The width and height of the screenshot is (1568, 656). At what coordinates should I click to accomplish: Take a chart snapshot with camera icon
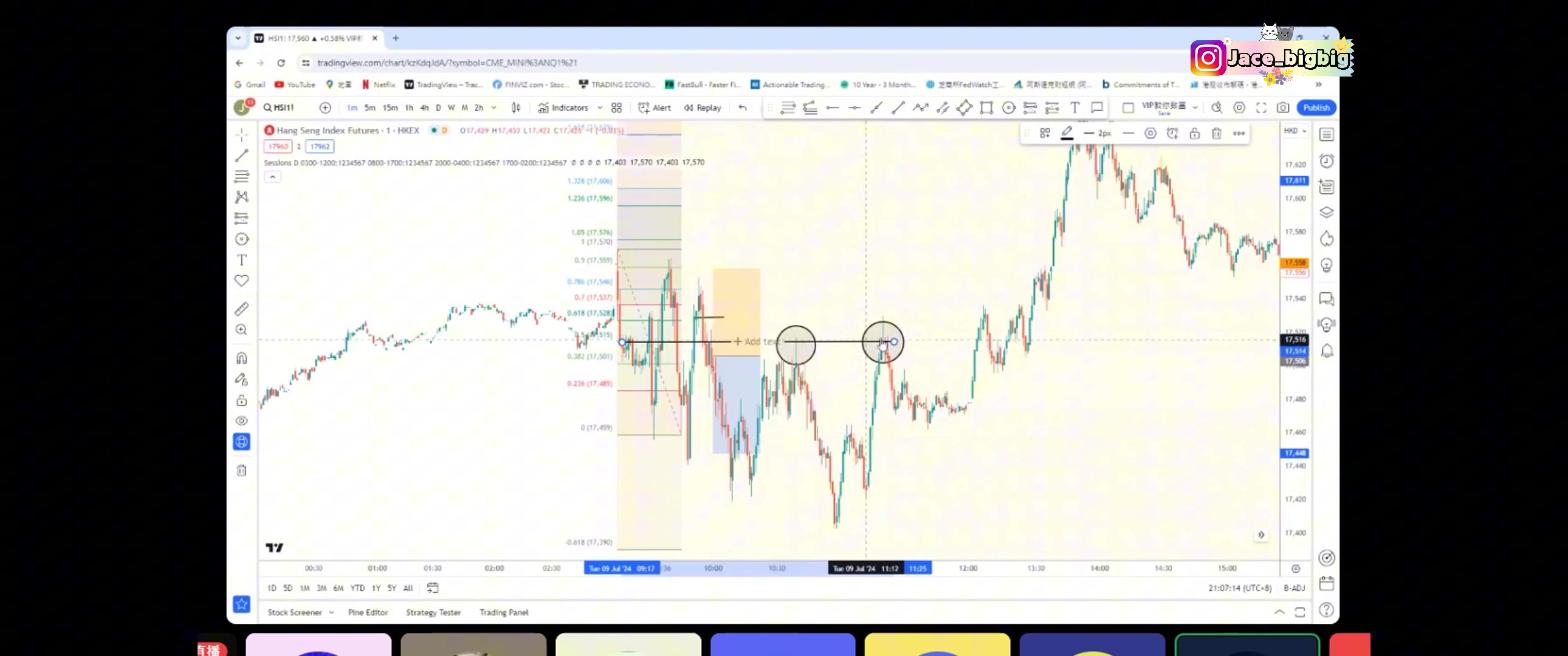1282,108
